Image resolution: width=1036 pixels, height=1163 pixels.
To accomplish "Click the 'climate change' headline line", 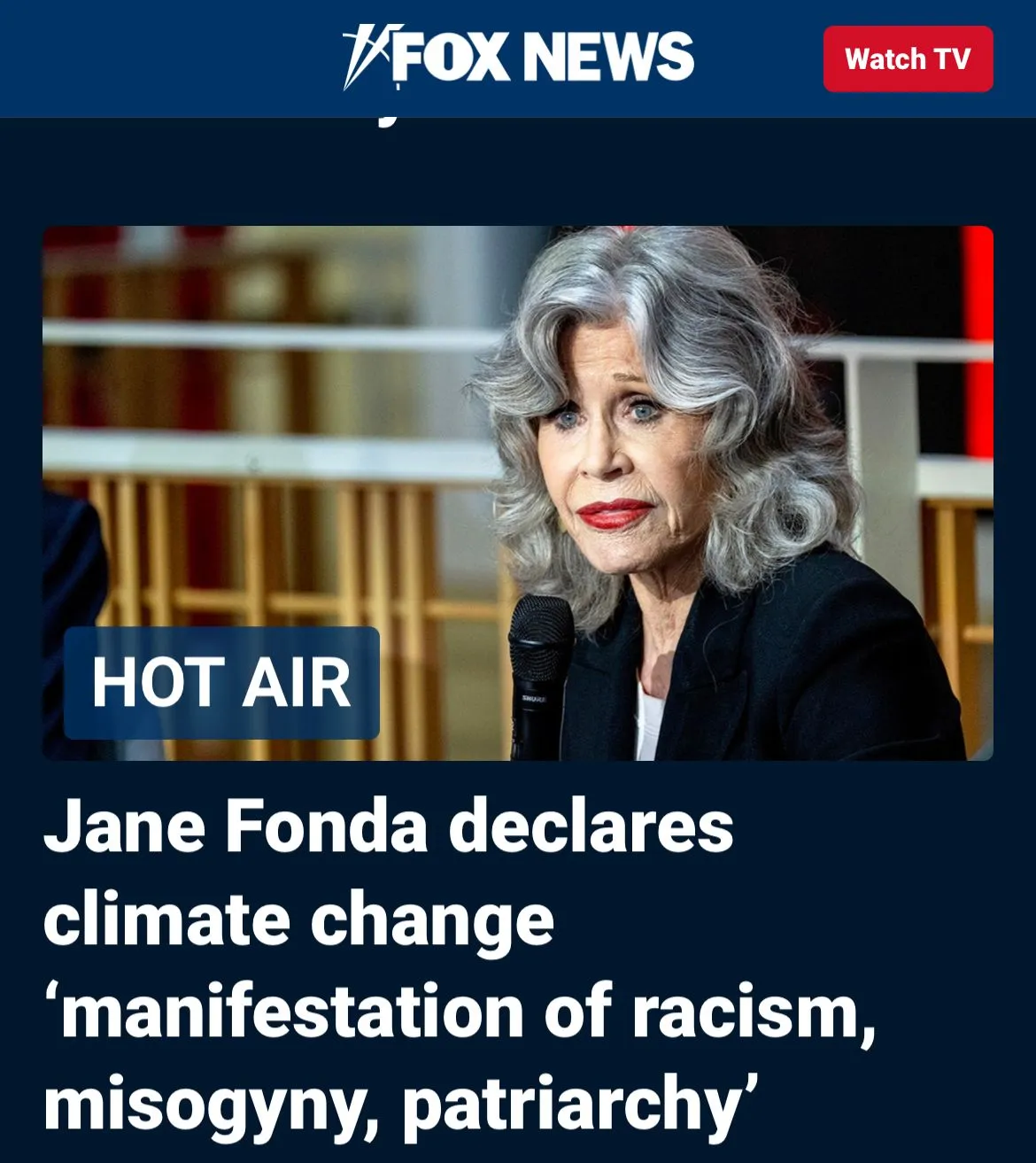I will pos(298,919).
